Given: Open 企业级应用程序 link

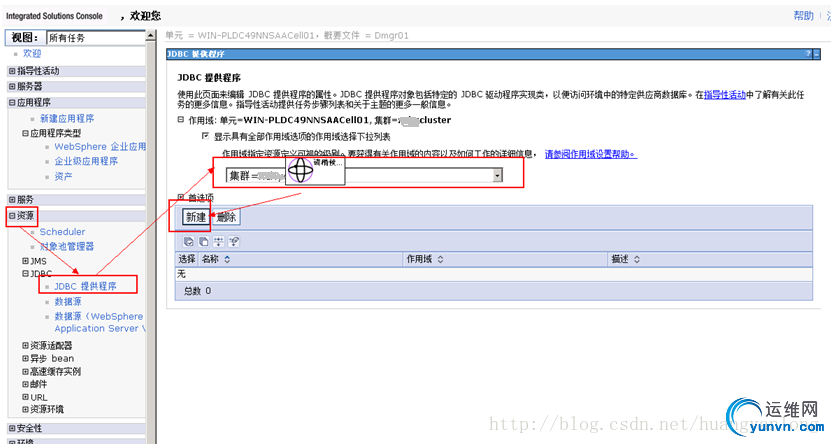Looking at the screenshot, I should point(86,161).
